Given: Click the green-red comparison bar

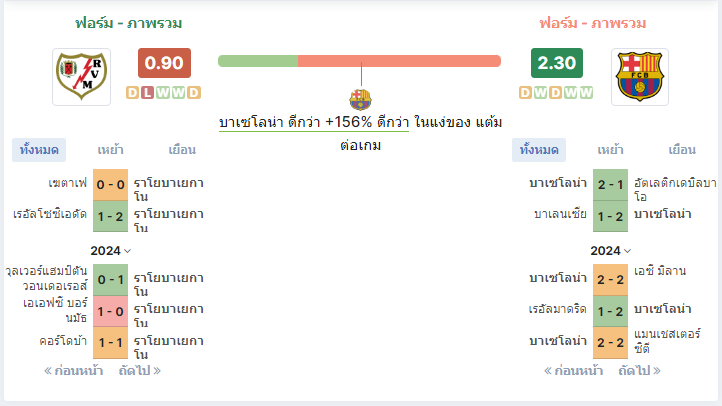Looking at the screenshot, I should coord(359,61).
